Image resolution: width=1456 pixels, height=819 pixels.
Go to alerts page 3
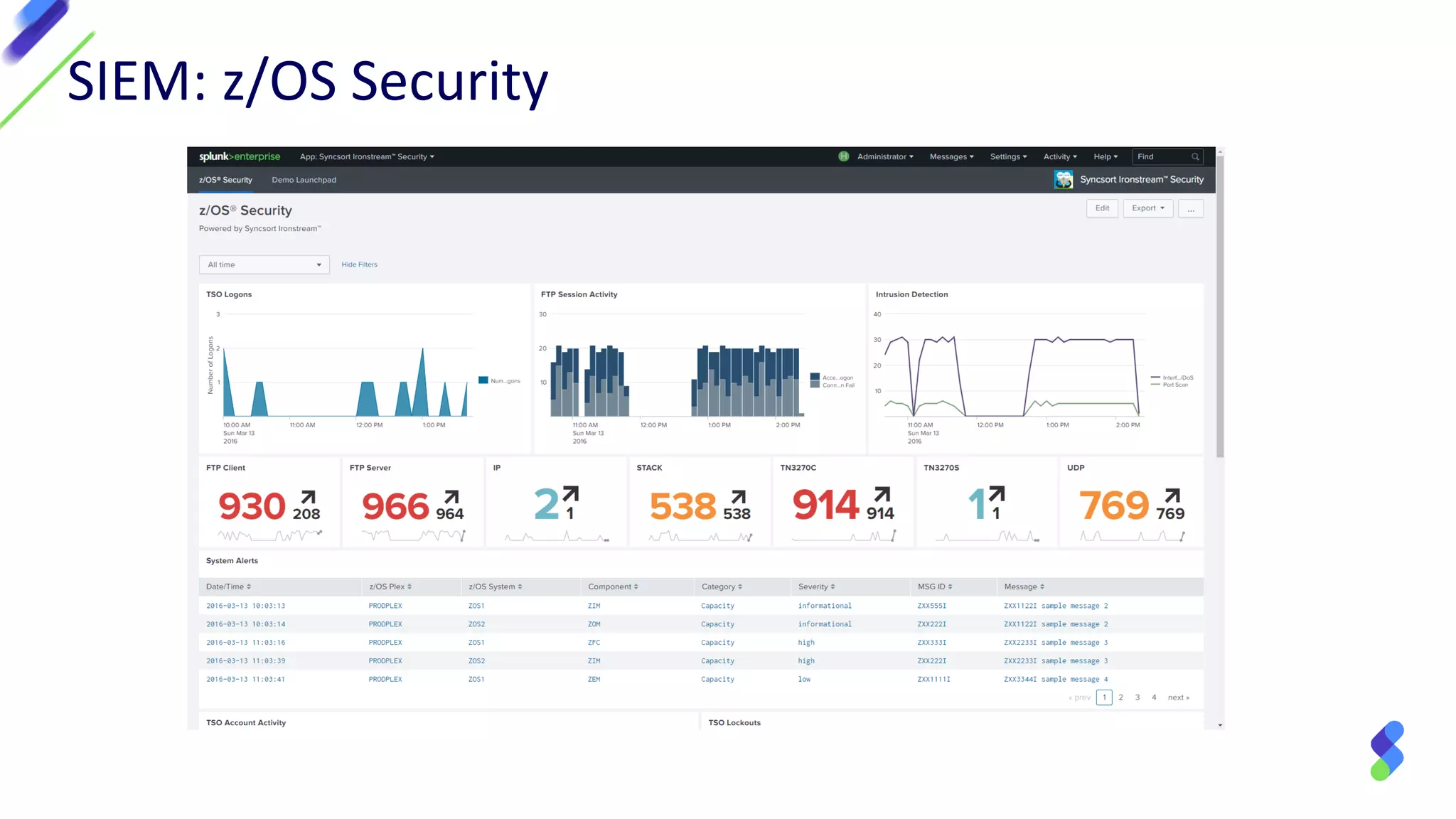tap(1137, 697)
